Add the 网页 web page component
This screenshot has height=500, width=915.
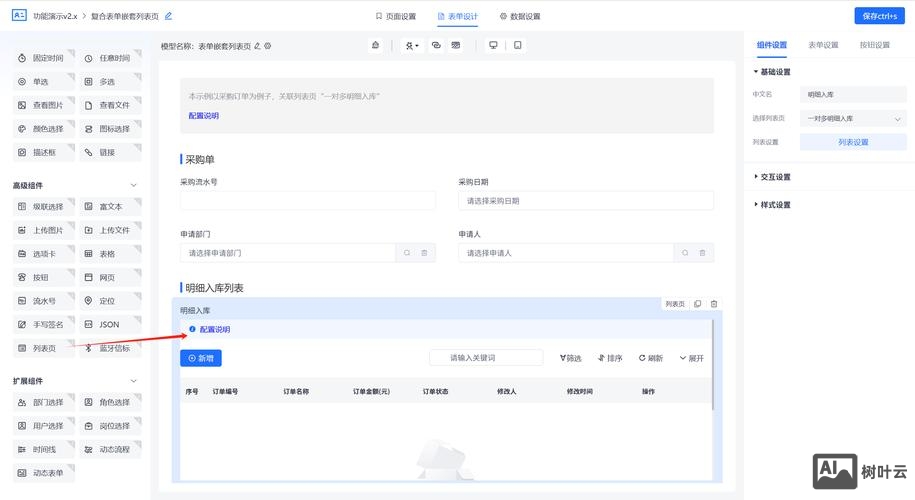(110, 277)
